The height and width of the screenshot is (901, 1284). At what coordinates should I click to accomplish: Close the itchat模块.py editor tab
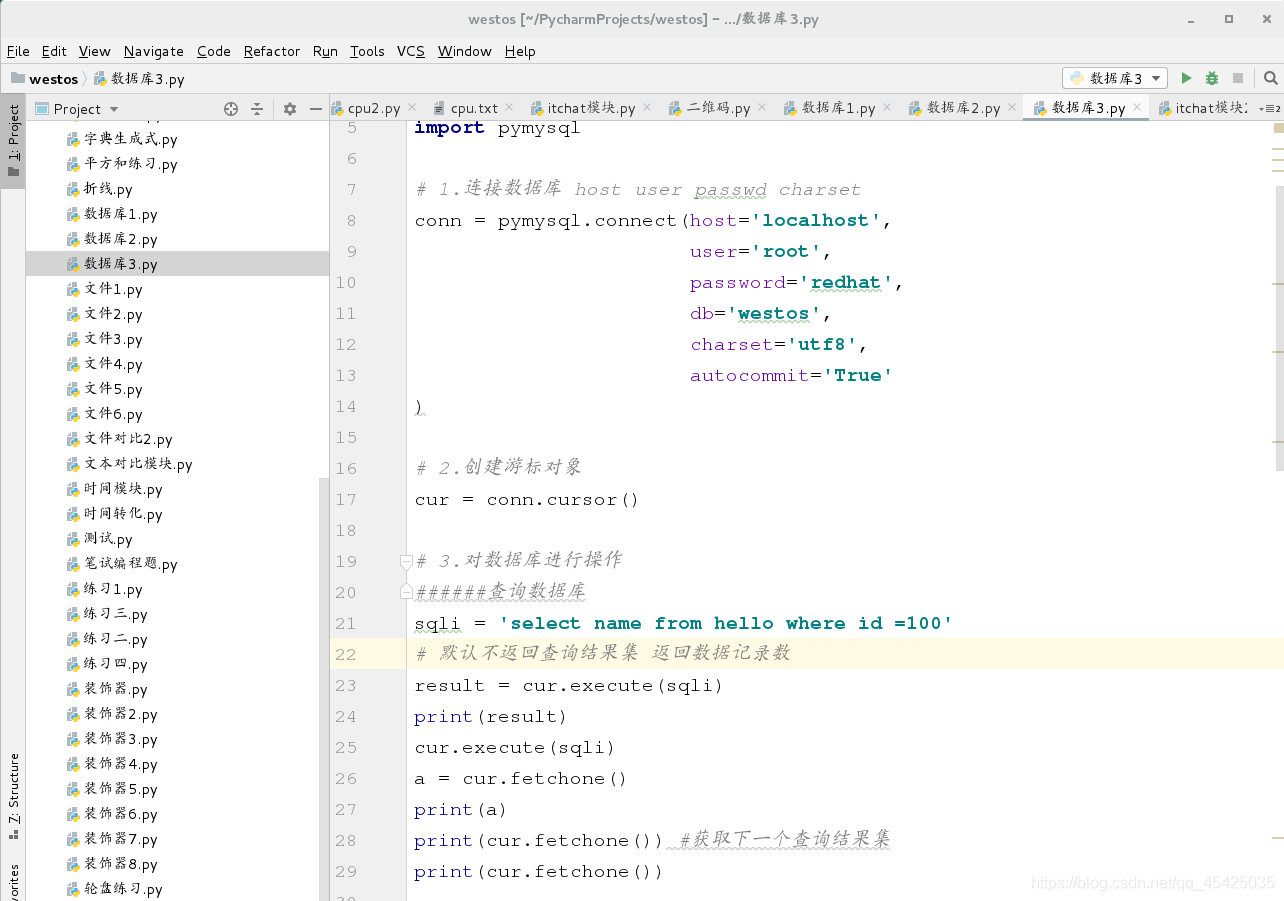646,107
